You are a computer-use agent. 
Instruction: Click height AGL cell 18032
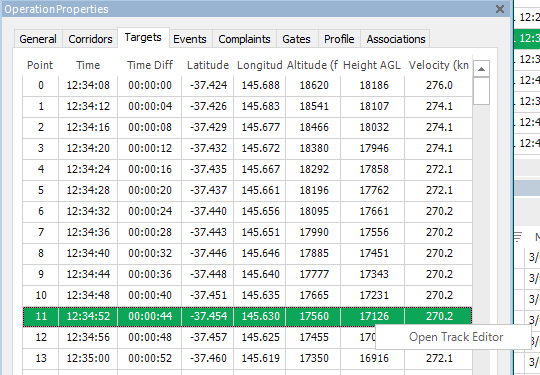[373, 127]
